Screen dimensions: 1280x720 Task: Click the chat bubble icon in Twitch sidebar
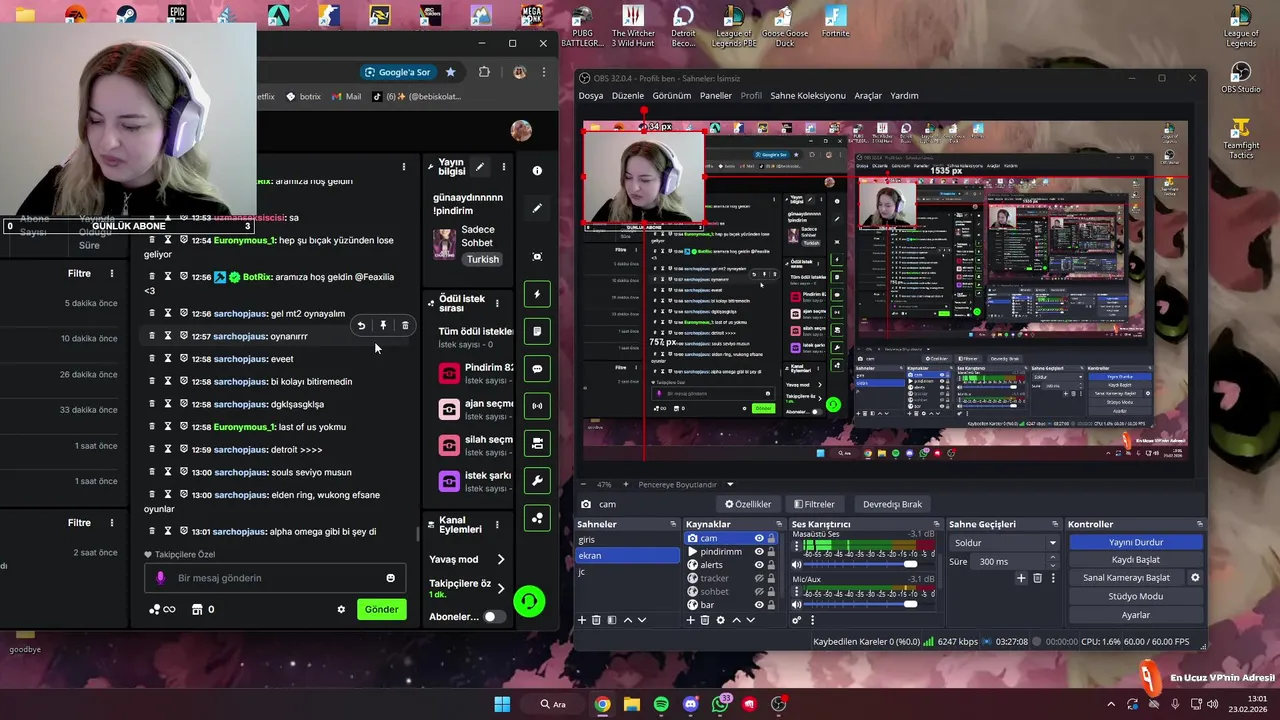pos(537,369)
